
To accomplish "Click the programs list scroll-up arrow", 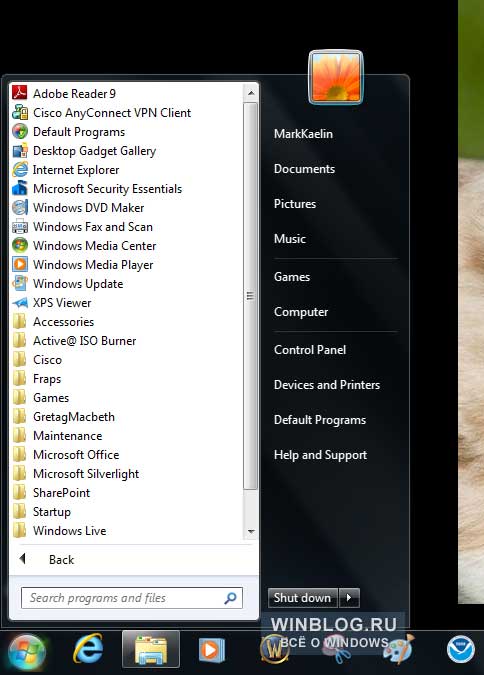I will (251, 93).
